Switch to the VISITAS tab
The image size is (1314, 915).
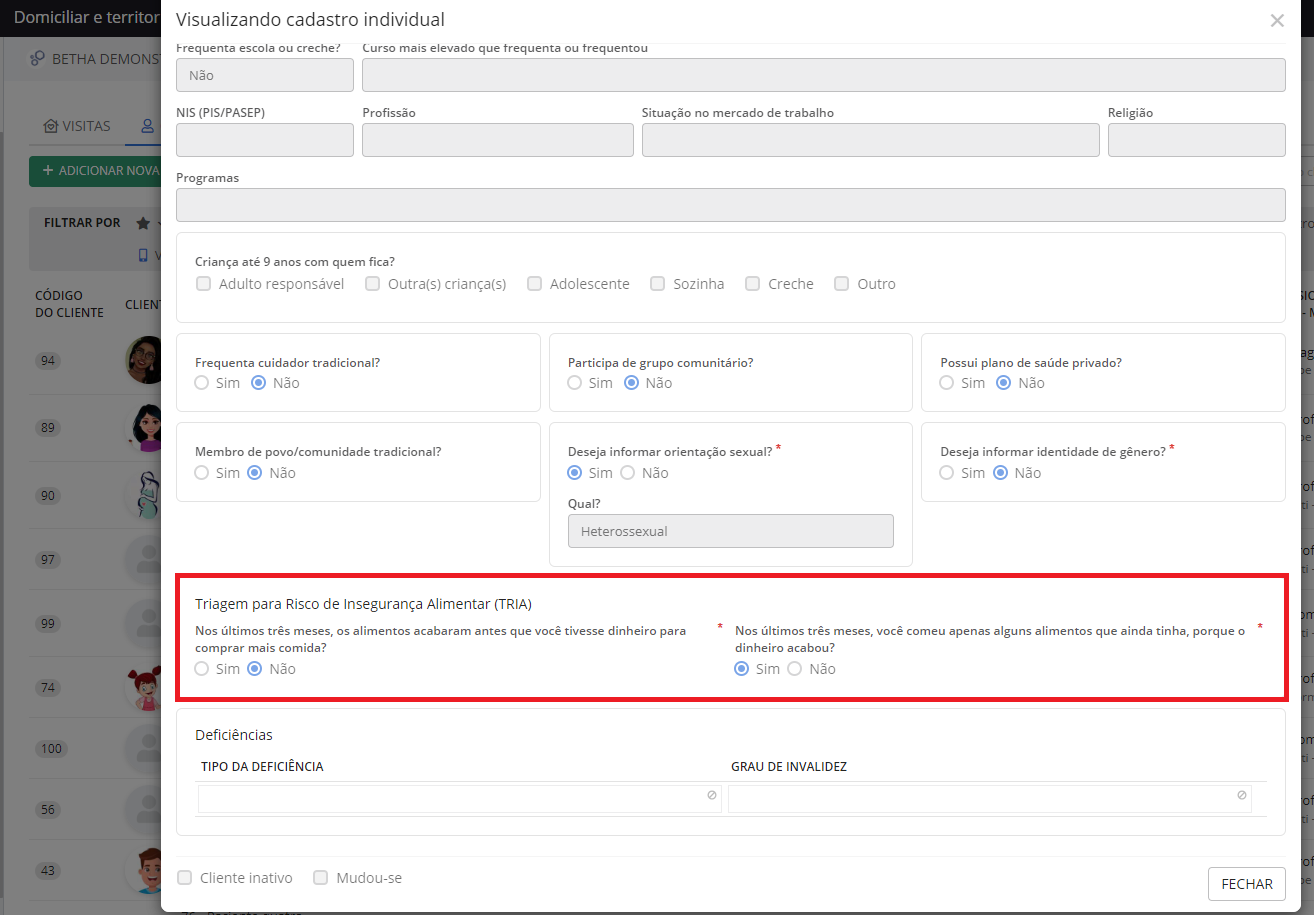tap(86, 127)
